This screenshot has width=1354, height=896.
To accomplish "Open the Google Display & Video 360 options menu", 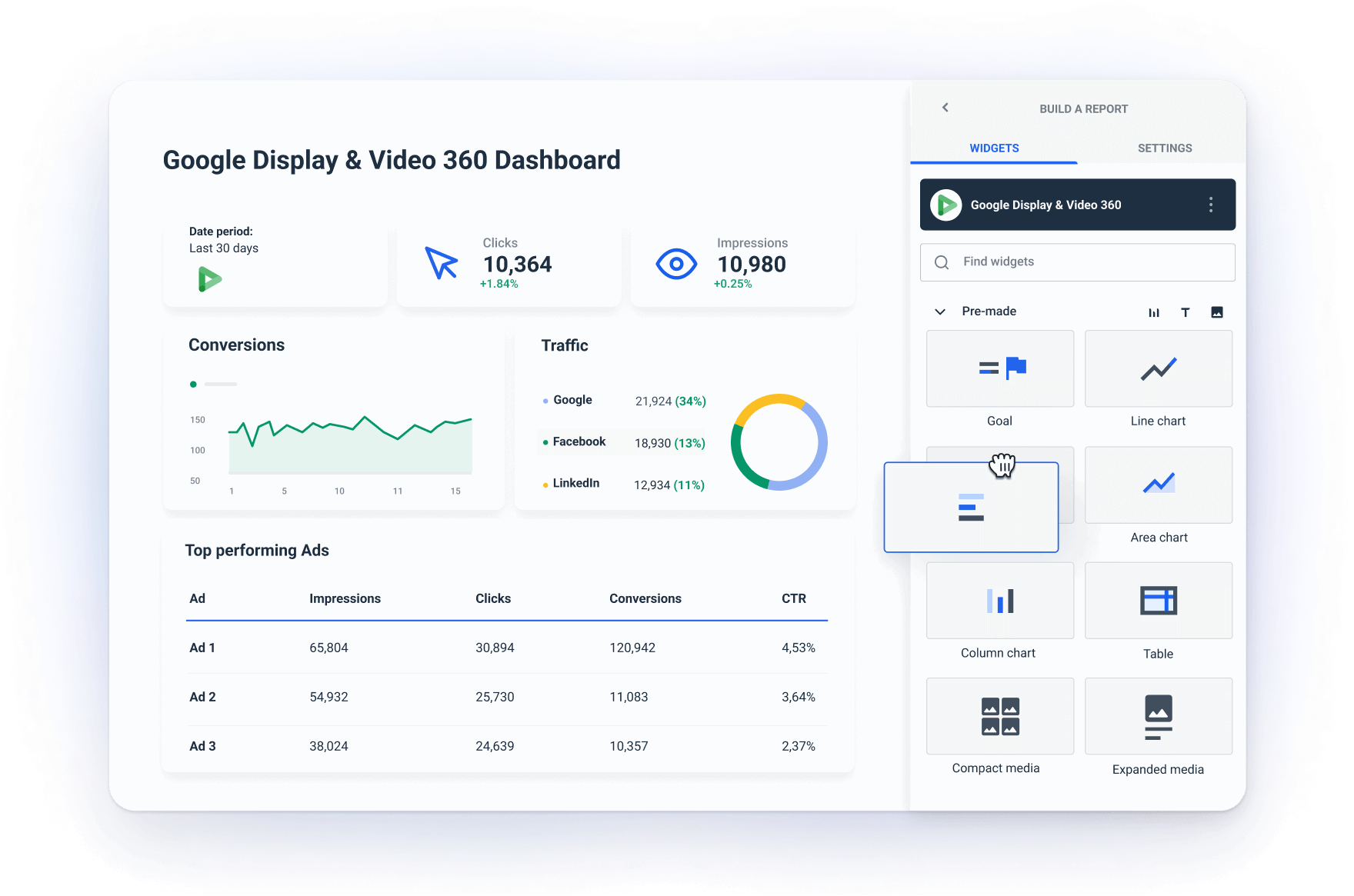I will click(x=1209, y=205).
